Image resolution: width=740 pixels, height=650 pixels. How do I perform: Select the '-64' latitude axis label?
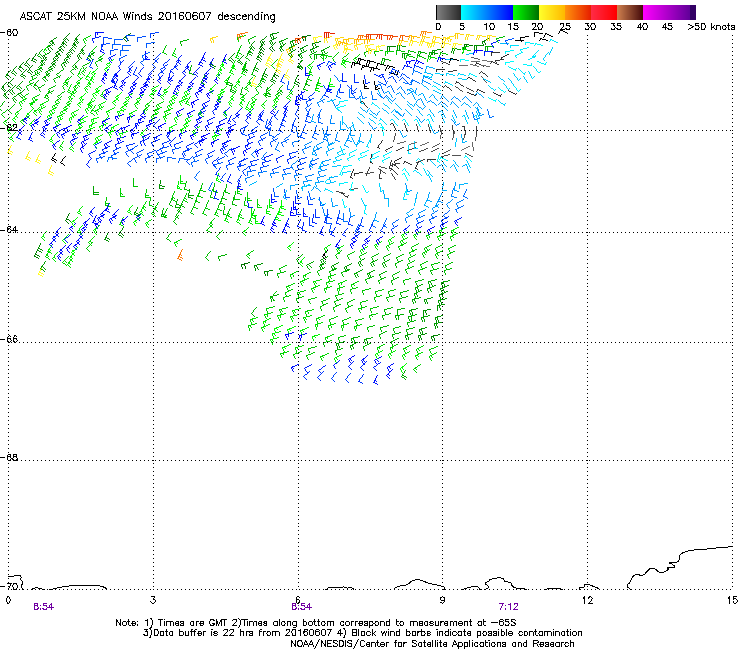tap(9, 229)
